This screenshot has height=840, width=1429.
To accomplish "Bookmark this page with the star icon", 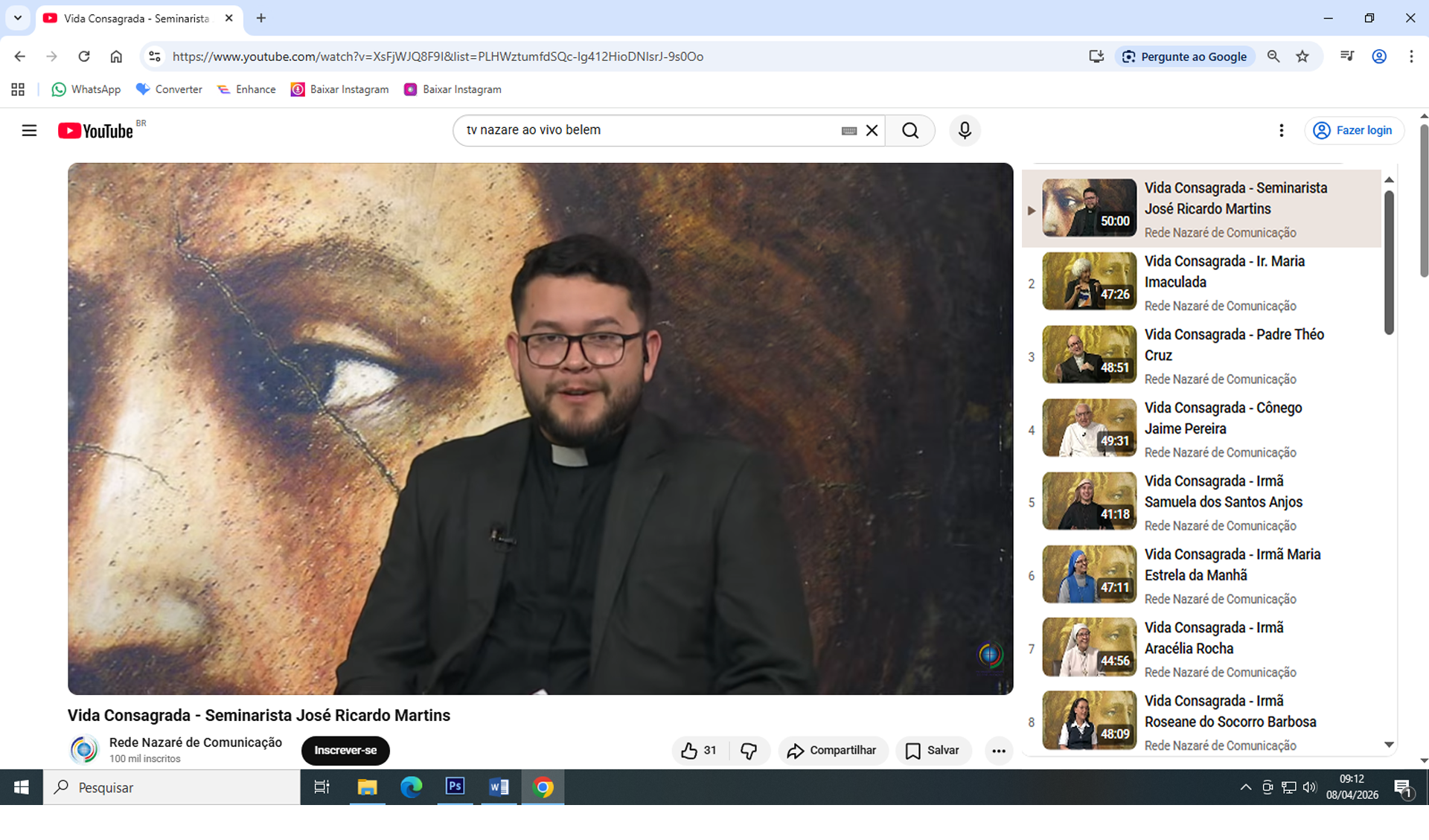I will coord(1302,57).
